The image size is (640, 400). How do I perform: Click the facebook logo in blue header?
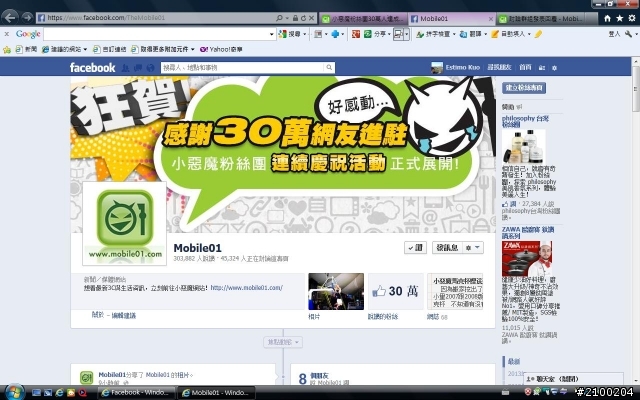point(92,67)
